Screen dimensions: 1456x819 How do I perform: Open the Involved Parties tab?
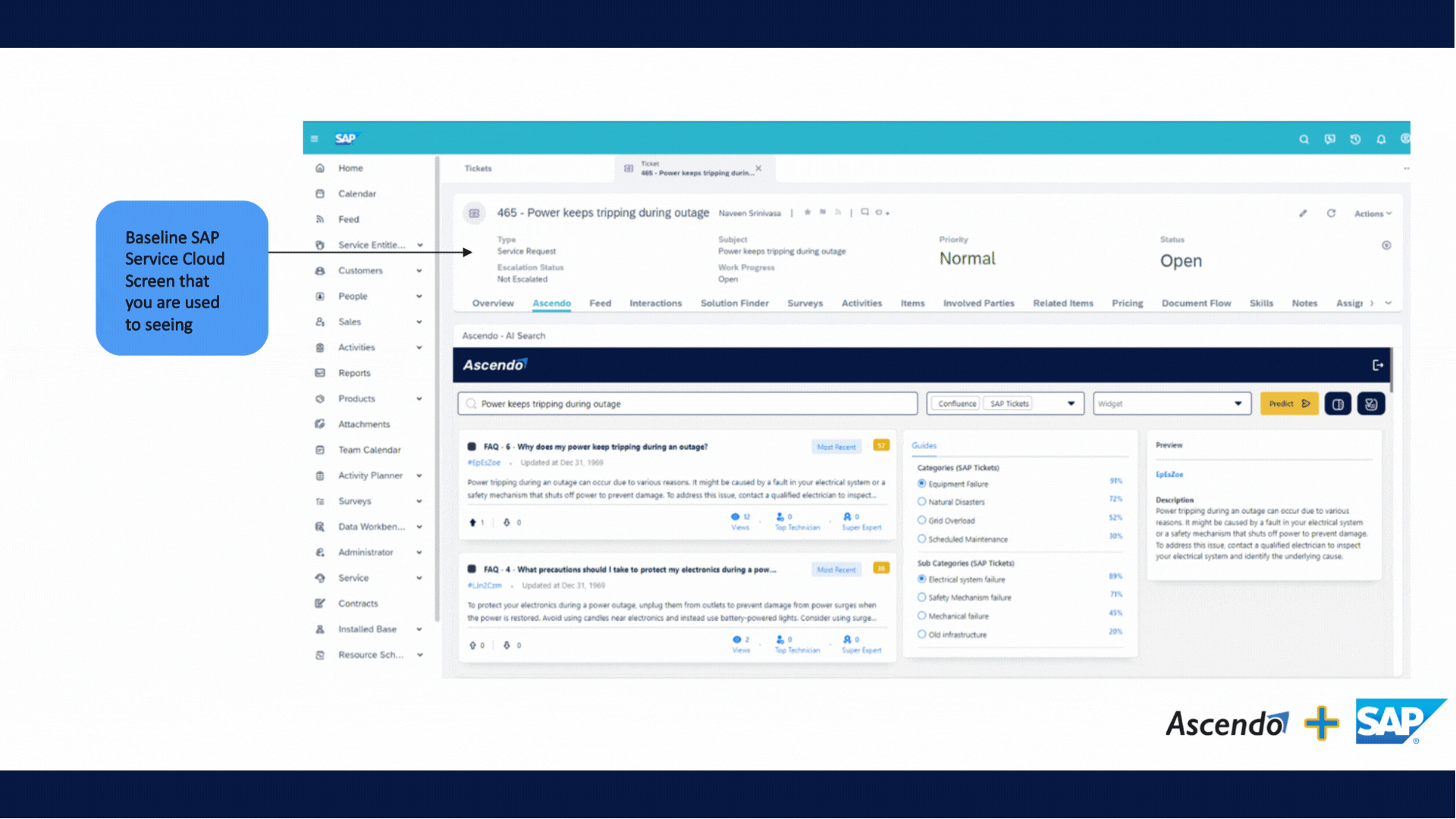(x=978, y=303)
